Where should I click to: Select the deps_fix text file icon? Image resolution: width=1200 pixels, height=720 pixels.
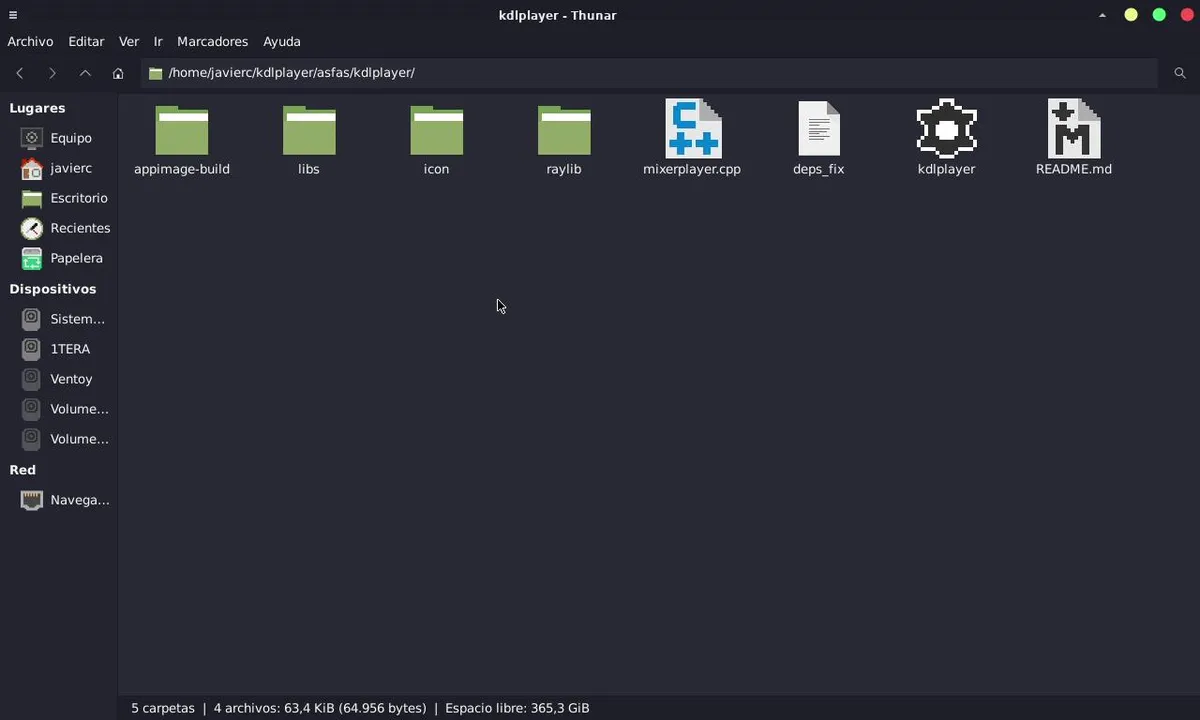[819, 128]
